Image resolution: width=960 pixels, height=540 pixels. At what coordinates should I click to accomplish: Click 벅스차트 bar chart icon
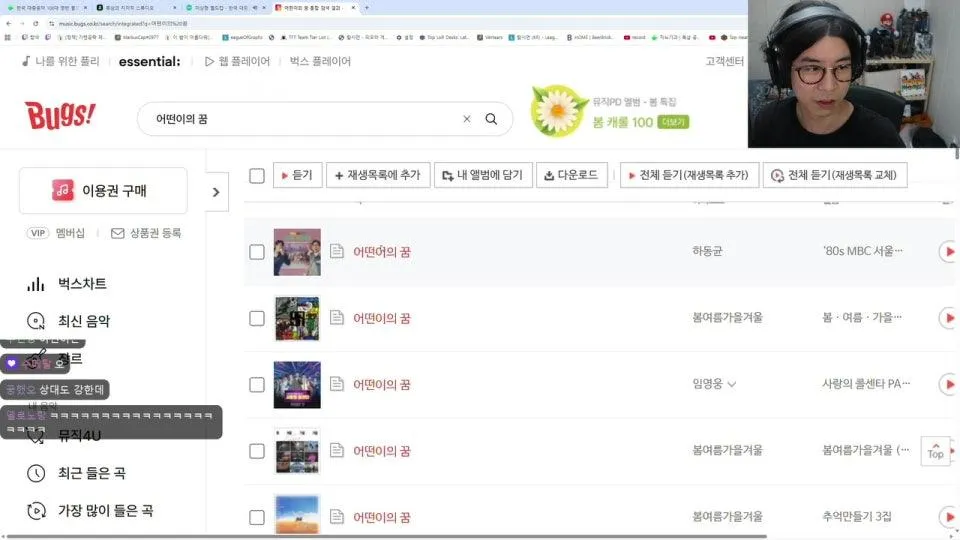(36, 284)
